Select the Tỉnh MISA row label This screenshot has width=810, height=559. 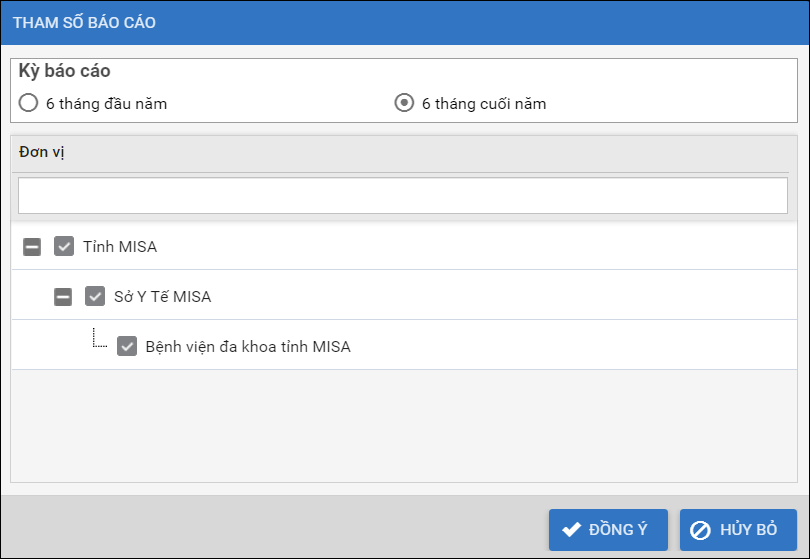click(120, 246)
